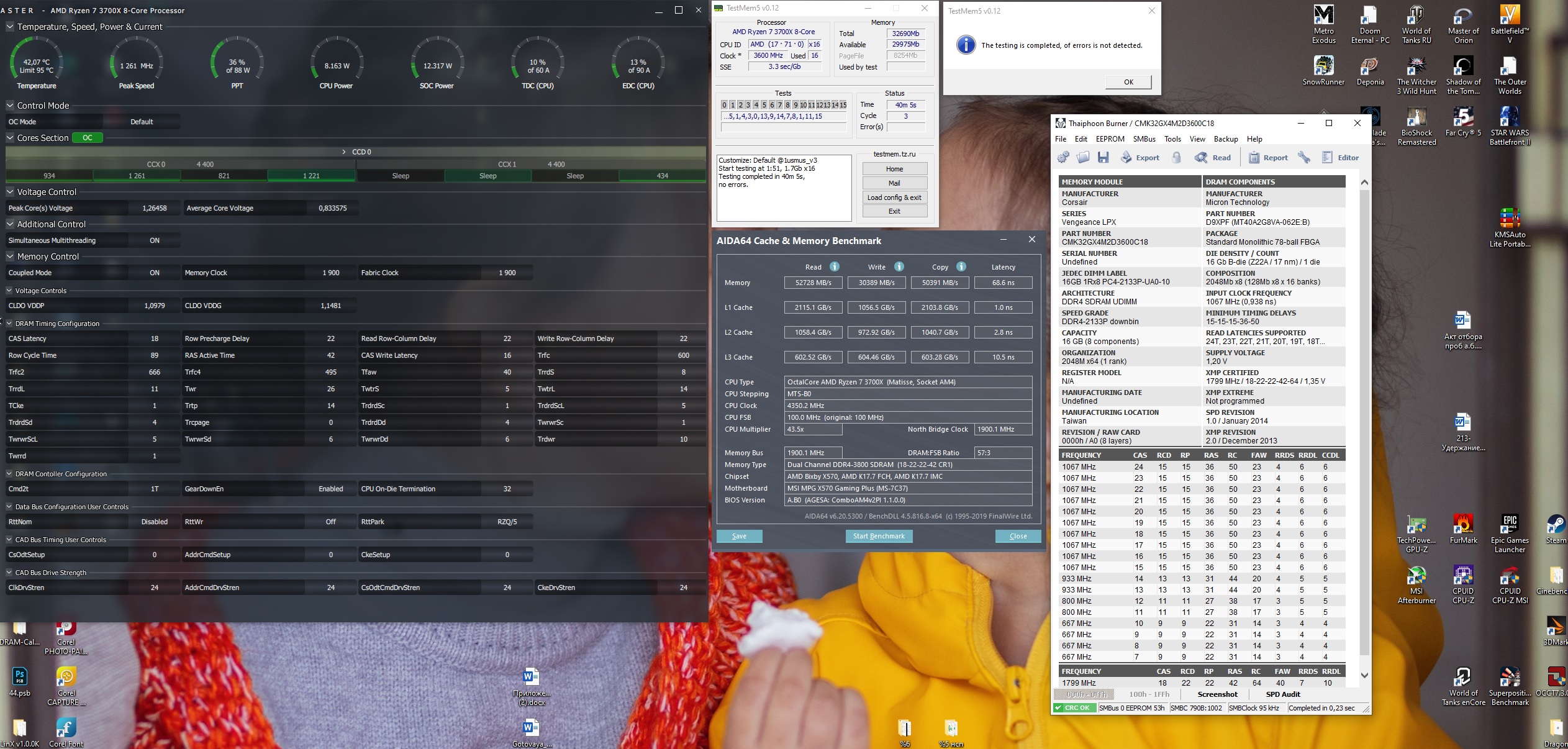Expand the CCD 0 chevron

point(344,152)
